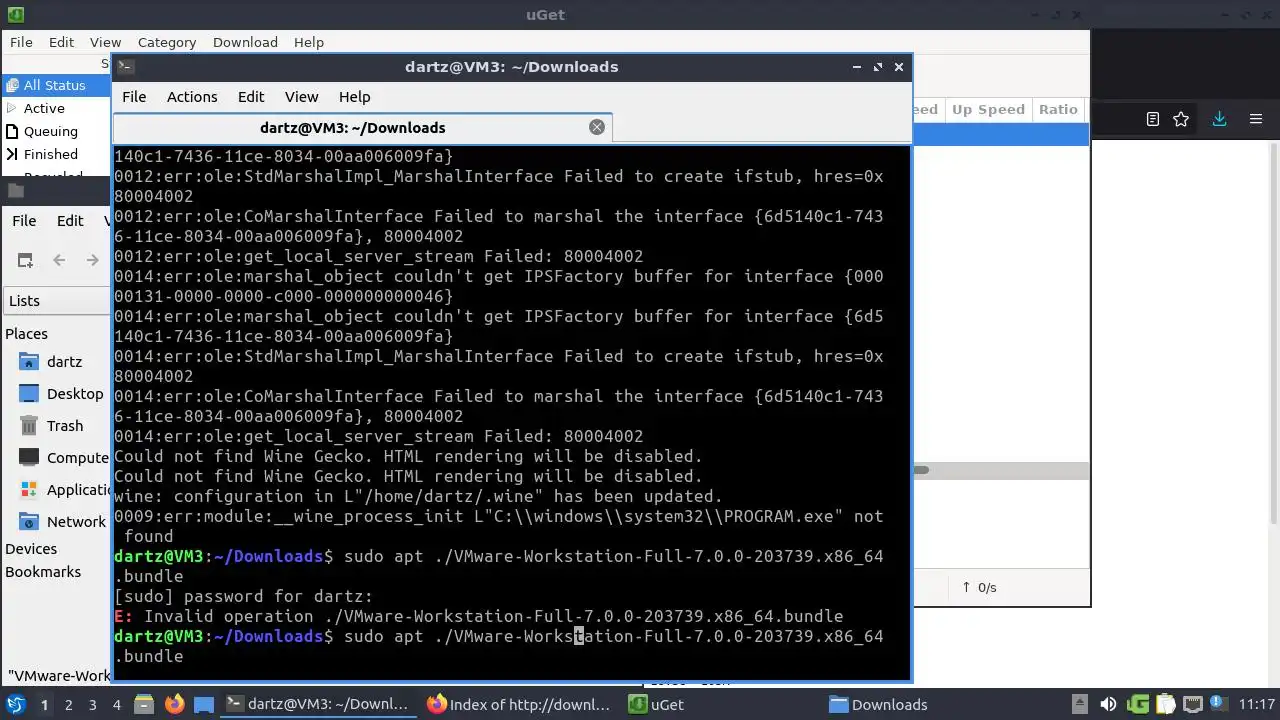Image resolution: width=1280 pixels, height=720 pixels.
Task: Click the taskbar clock 11:17
Action: pyautogui.click(x=1257, y=704)
